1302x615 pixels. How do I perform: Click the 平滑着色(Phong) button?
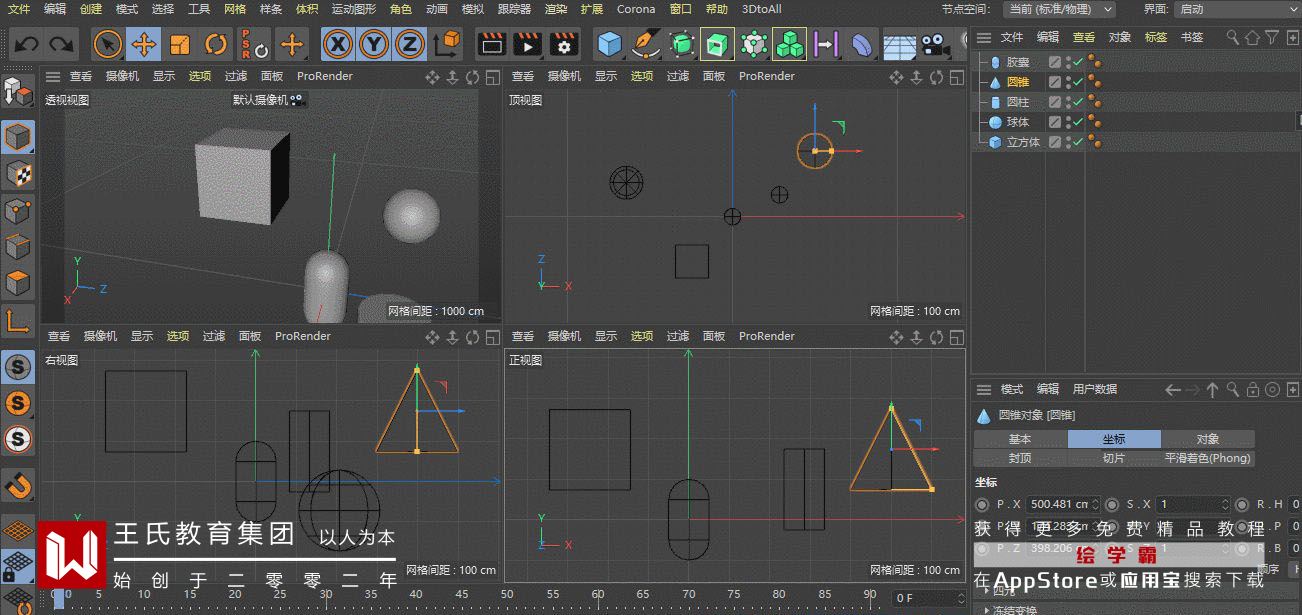click(x=1207, y=458)
